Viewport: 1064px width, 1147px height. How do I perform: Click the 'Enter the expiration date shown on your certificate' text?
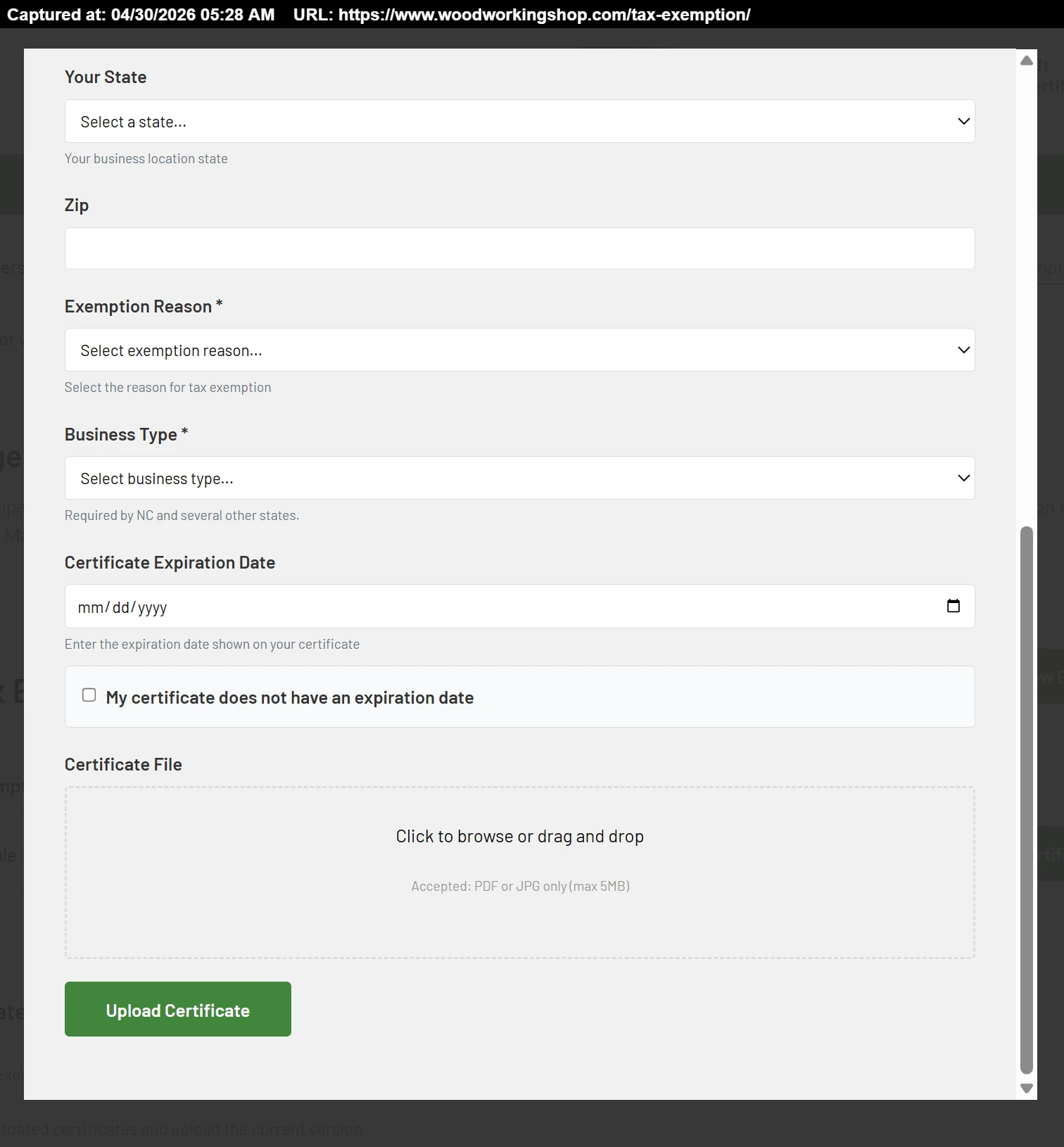tap(212, 645)
